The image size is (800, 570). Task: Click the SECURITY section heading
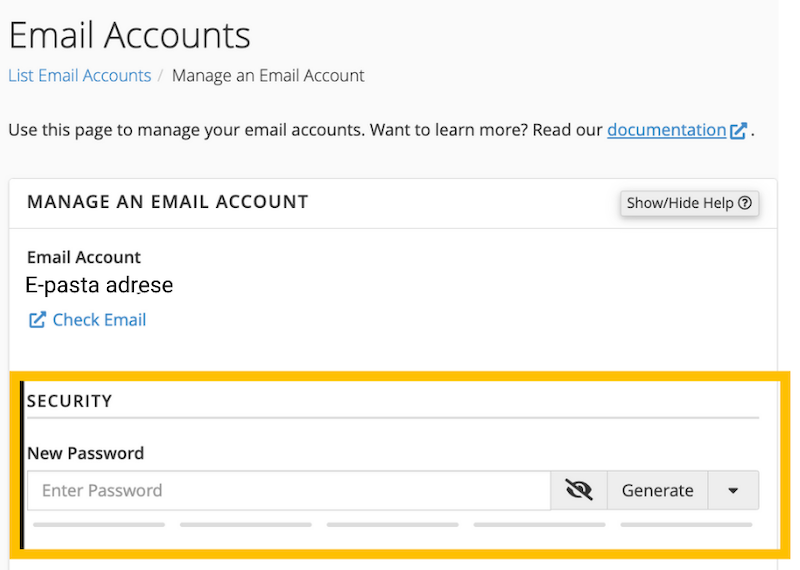coord(70,401)
